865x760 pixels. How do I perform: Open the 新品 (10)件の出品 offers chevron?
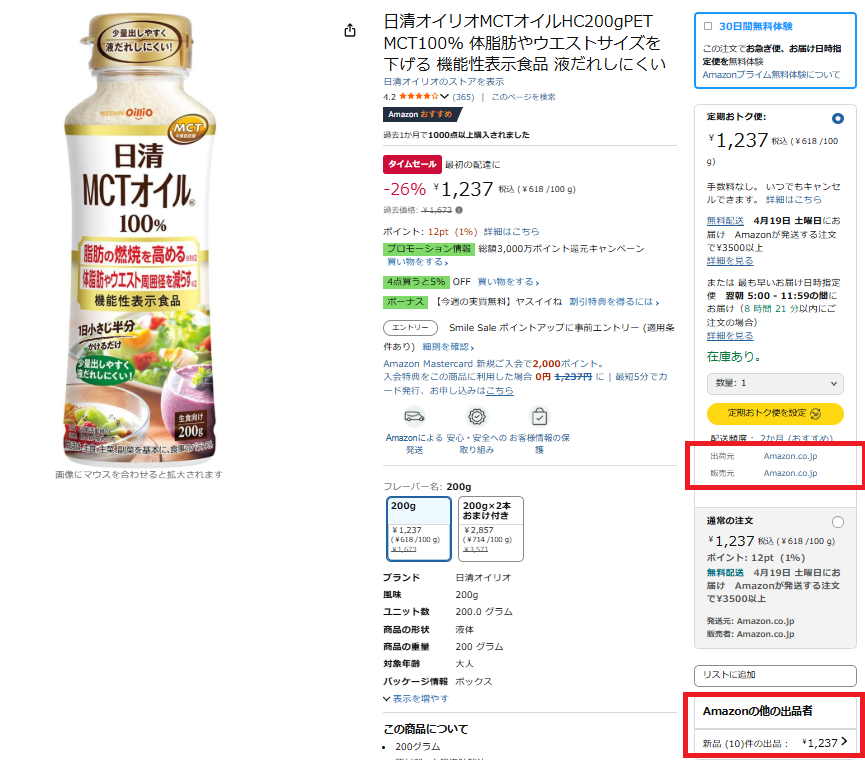tap(844, 742)
